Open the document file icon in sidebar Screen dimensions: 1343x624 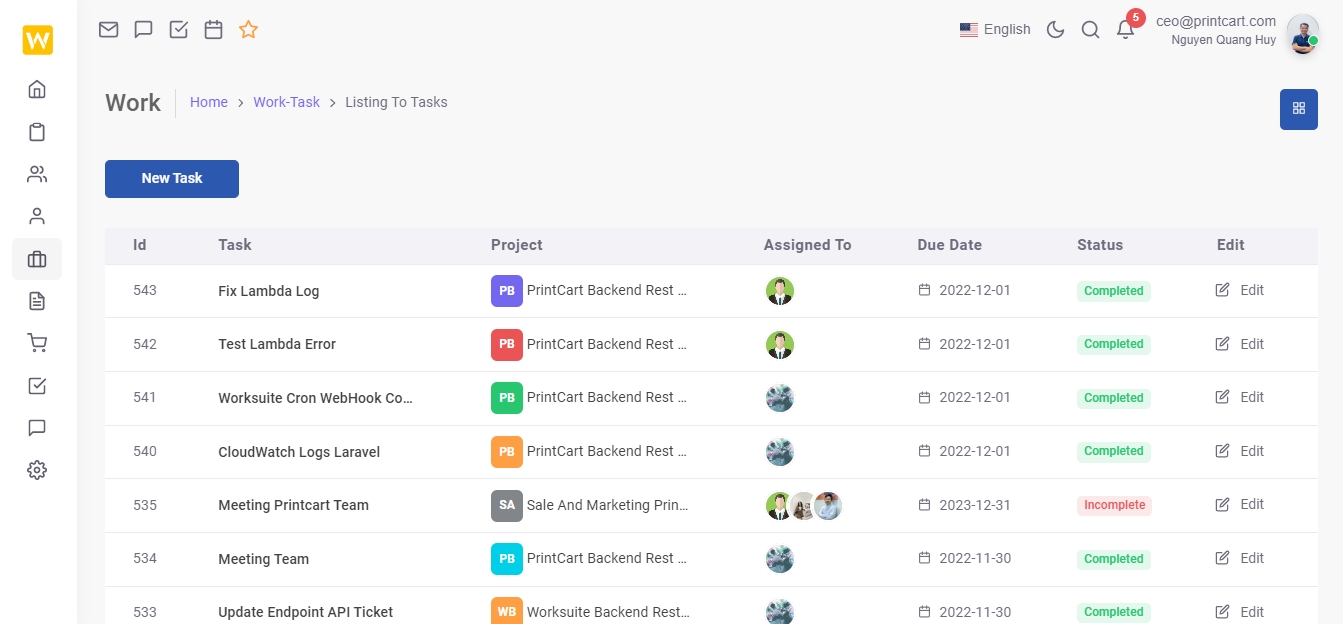(x=37, y=301)
